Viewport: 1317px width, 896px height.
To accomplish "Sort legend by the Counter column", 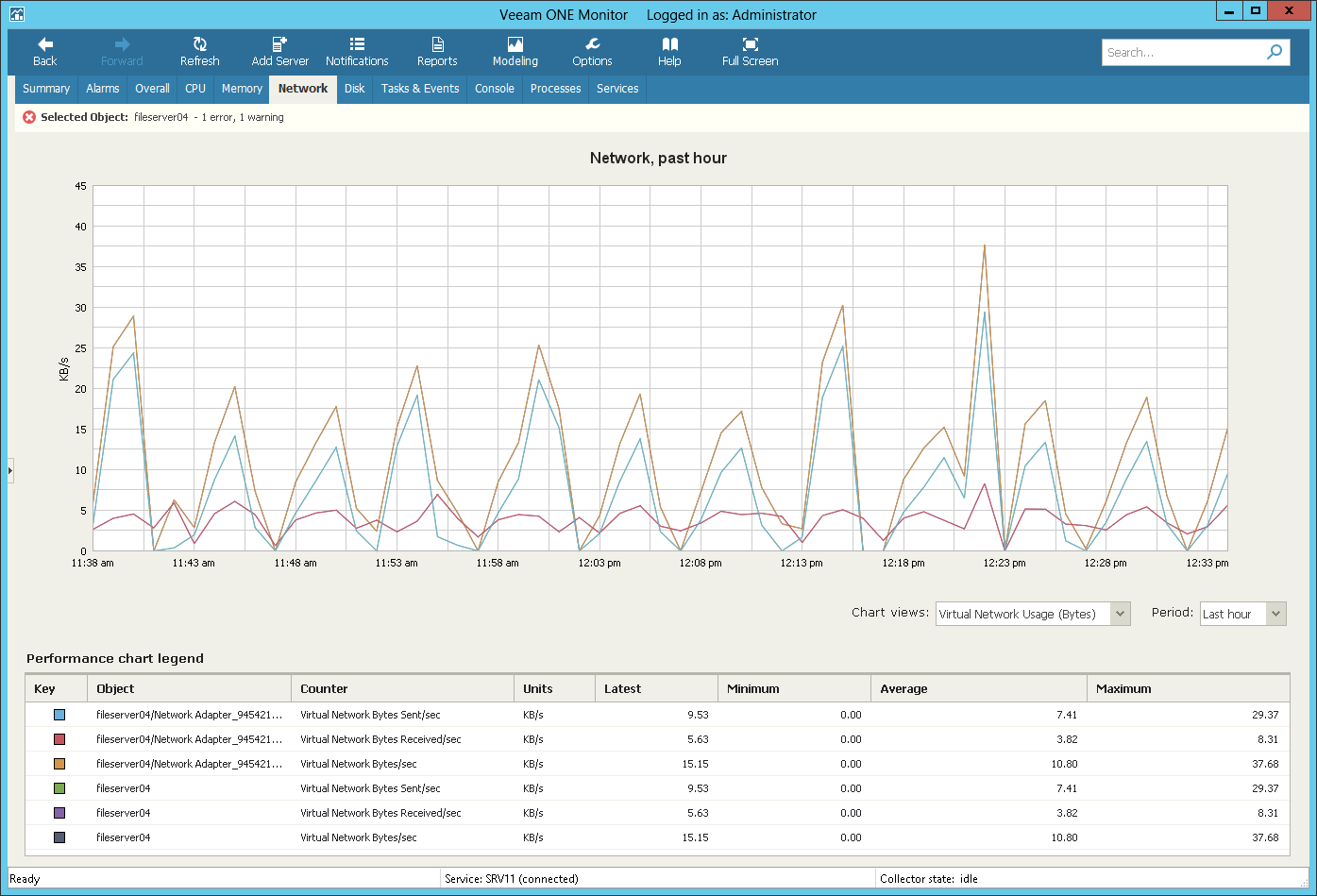I will point(402,688).
